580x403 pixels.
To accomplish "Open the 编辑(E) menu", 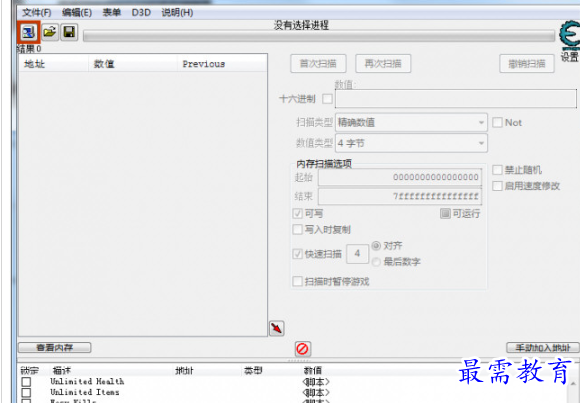I will pos(77,13).
